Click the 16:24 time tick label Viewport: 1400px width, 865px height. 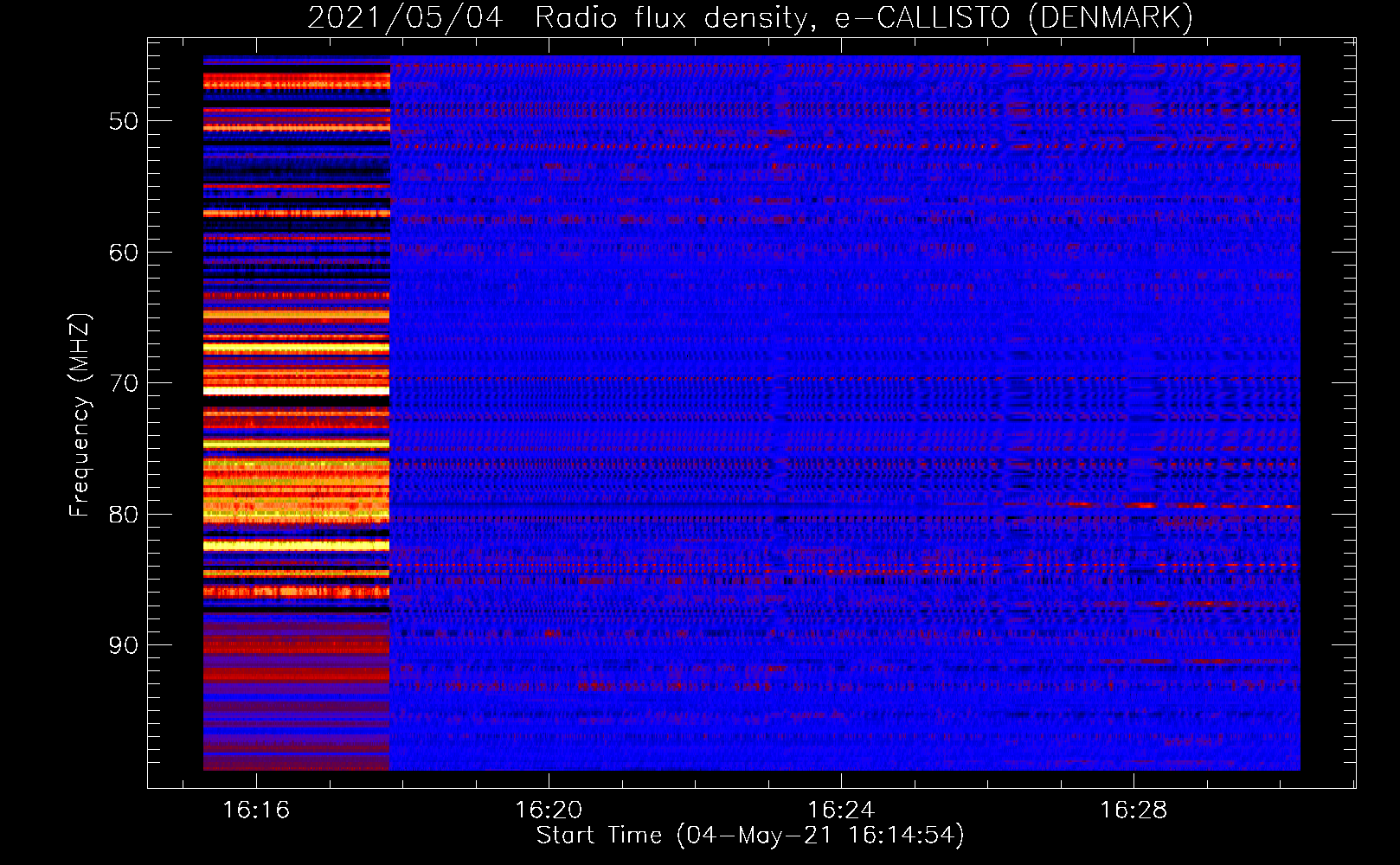[x=841, y=811]
